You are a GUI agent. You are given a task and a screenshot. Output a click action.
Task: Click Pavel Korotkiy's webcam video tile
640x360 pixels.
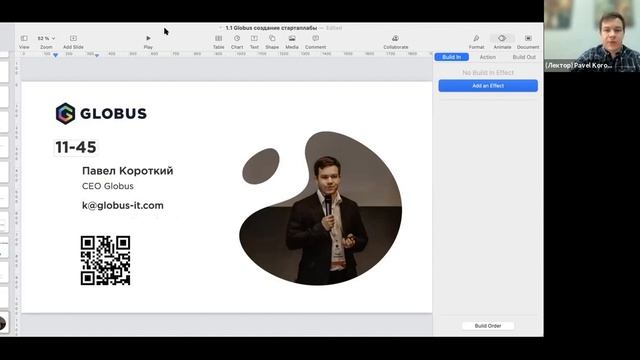tap(592, 36)
